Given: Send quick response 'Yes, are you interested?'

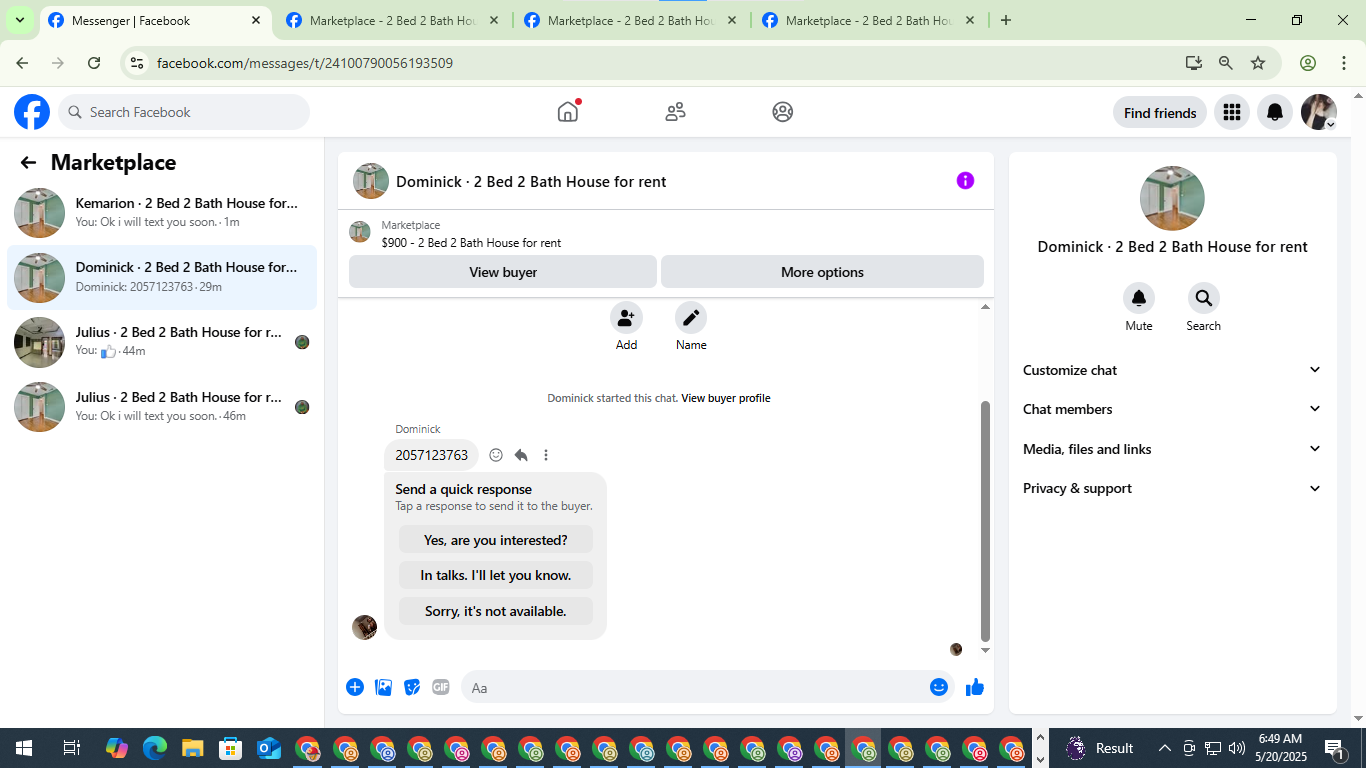Looking at the screenshot, I should 495,540.
